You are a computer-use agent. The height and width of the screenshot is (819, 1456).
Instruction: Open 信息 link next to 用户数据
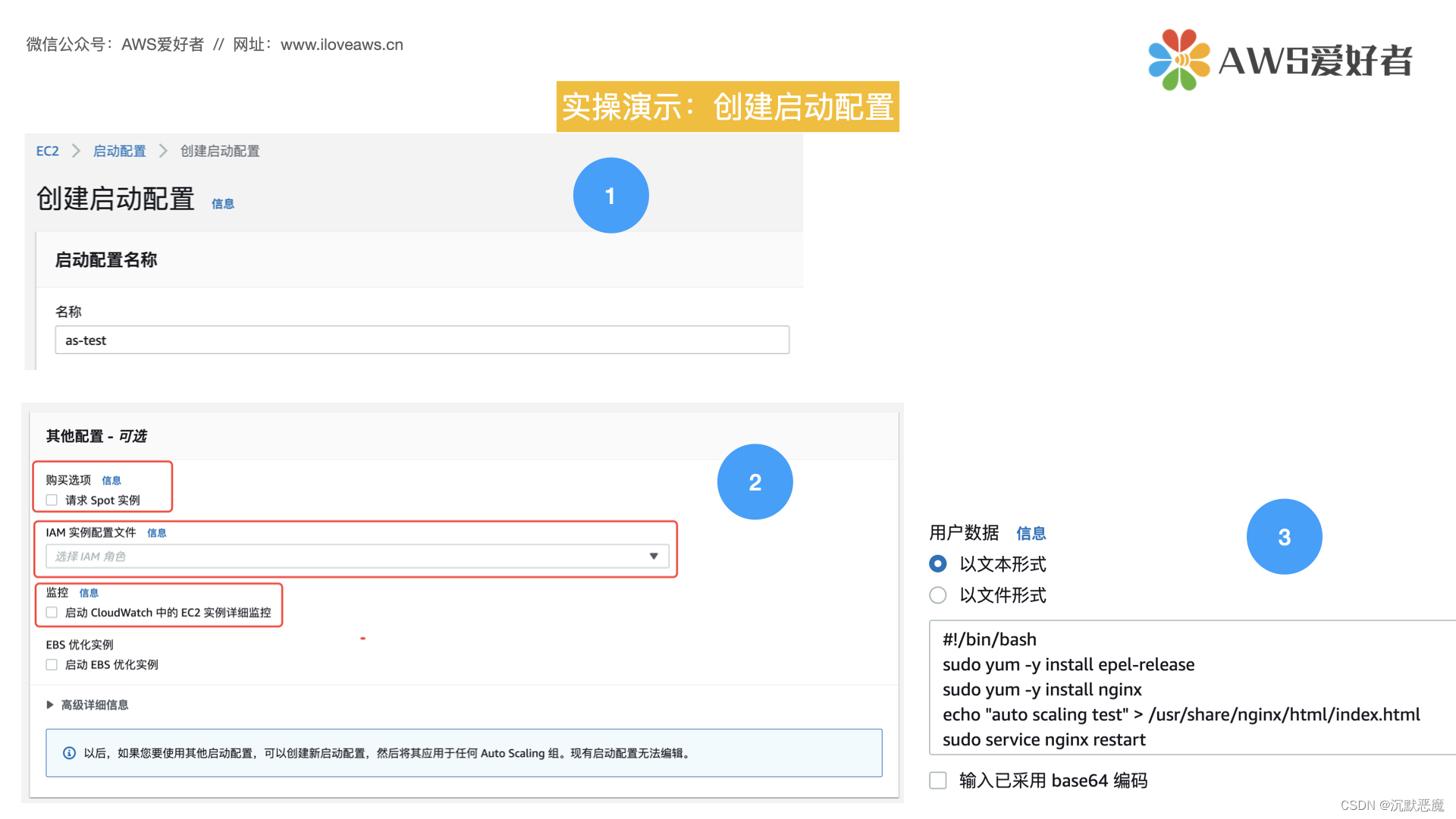(1031, 533)
